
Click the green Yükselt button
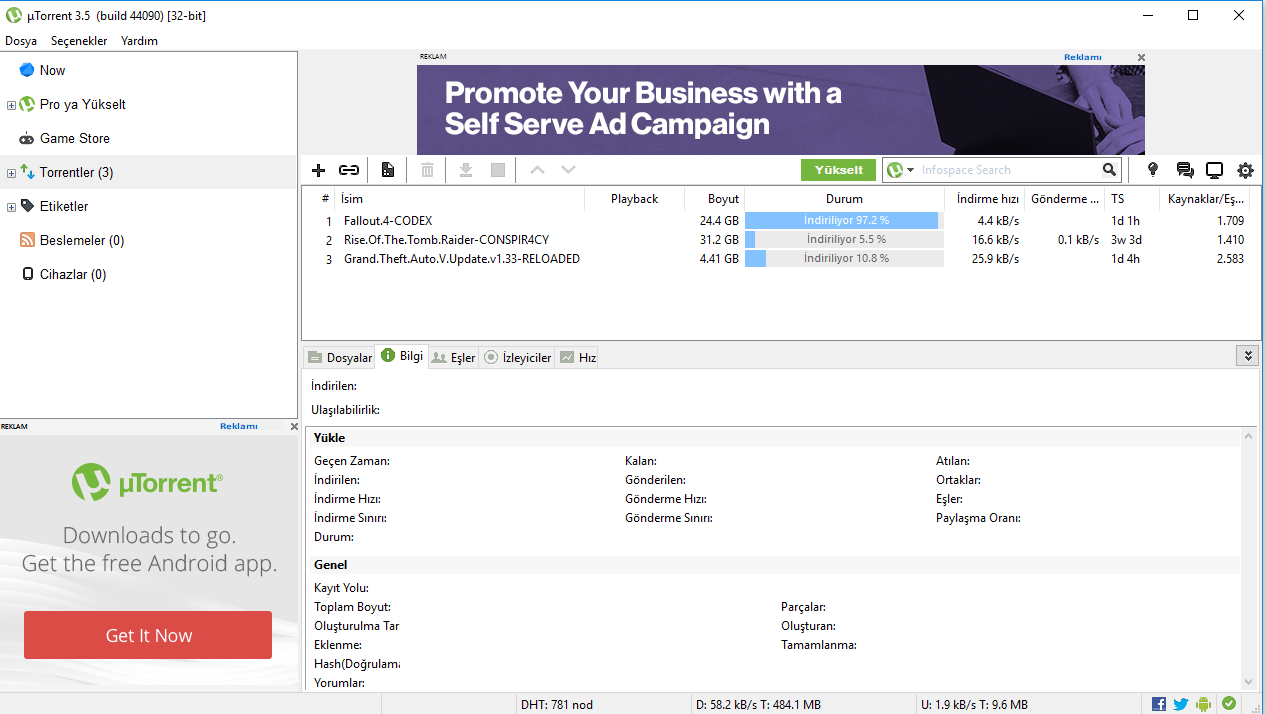(838, 170)
